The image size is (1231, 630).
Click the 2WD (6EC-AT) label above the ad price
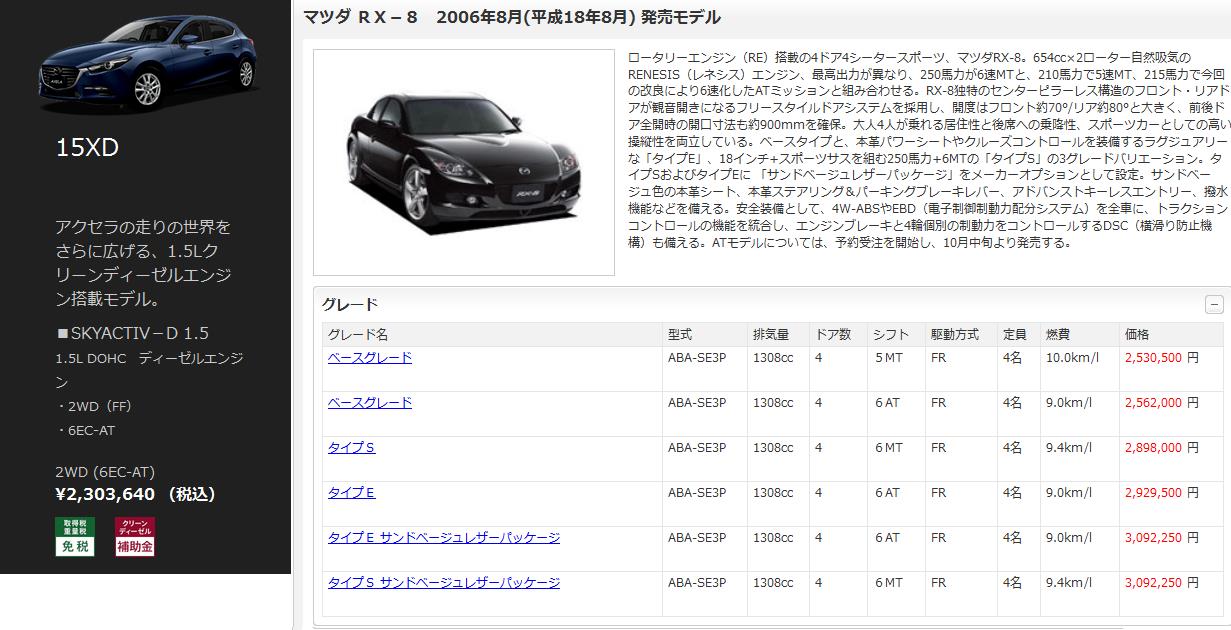[x=105, y=472]
